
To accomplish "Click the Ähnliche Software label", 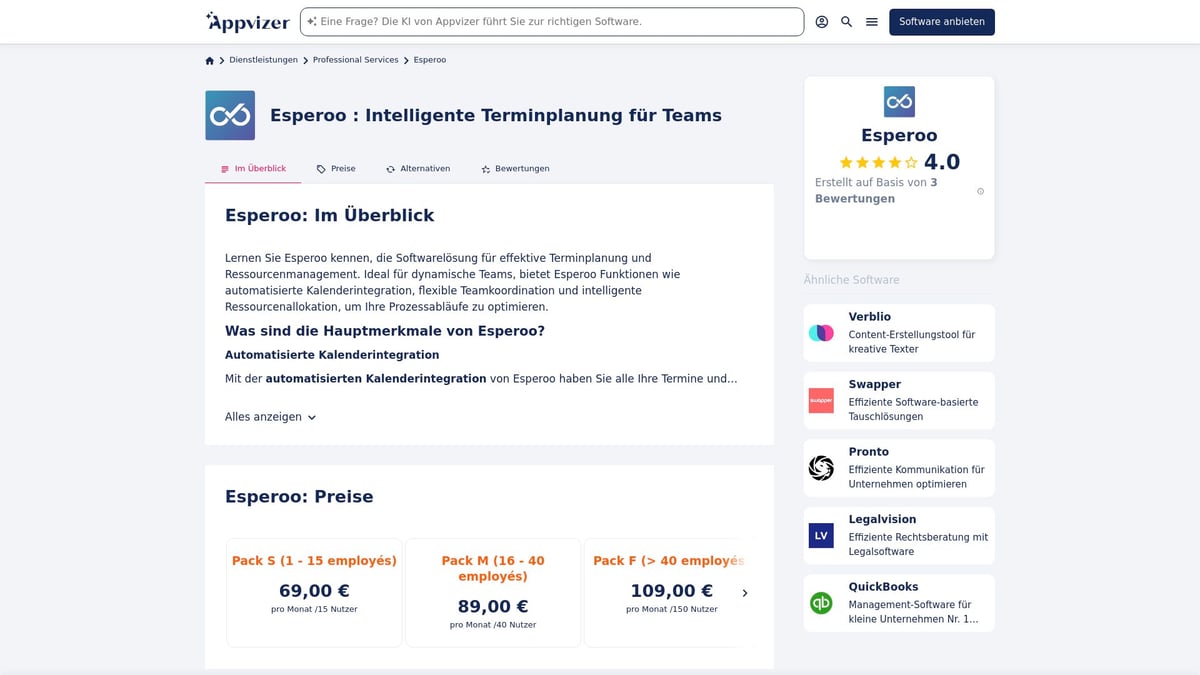I will (851, 280).
